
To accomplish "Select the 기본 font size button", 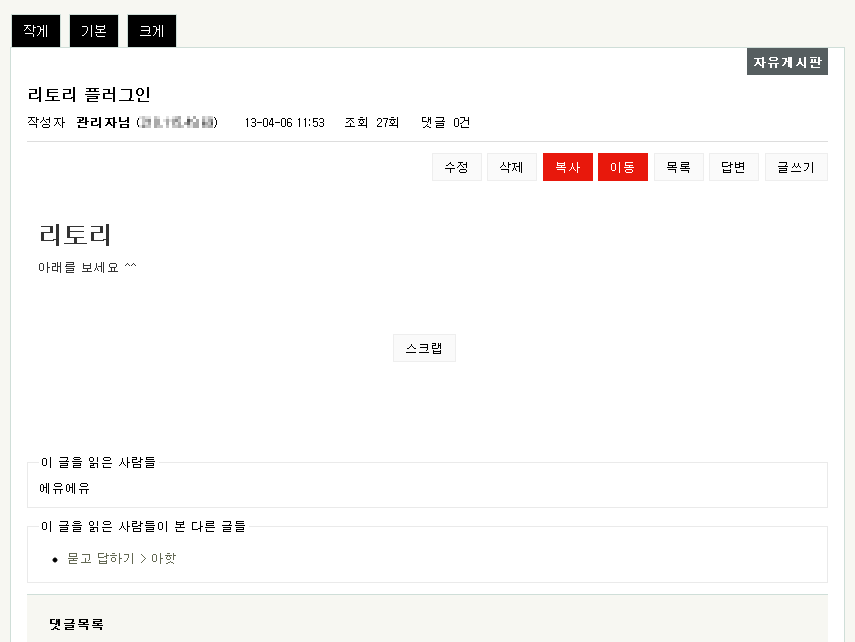I will pos(94,31).
